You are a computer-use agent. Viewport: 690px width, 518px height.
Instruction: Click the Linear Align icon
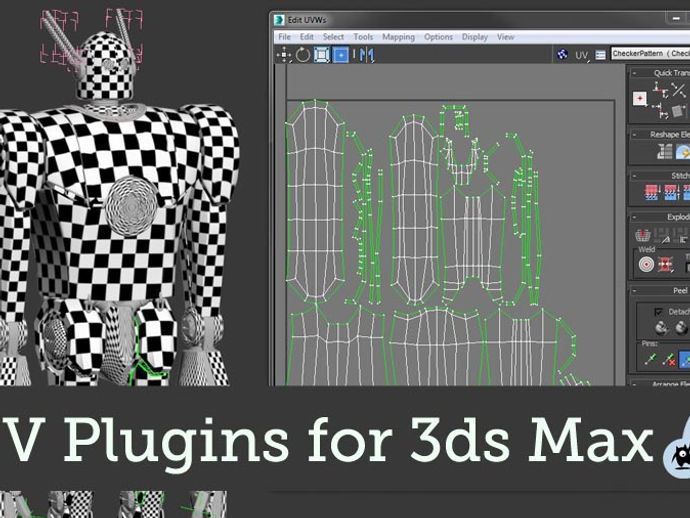coord(678,90)
